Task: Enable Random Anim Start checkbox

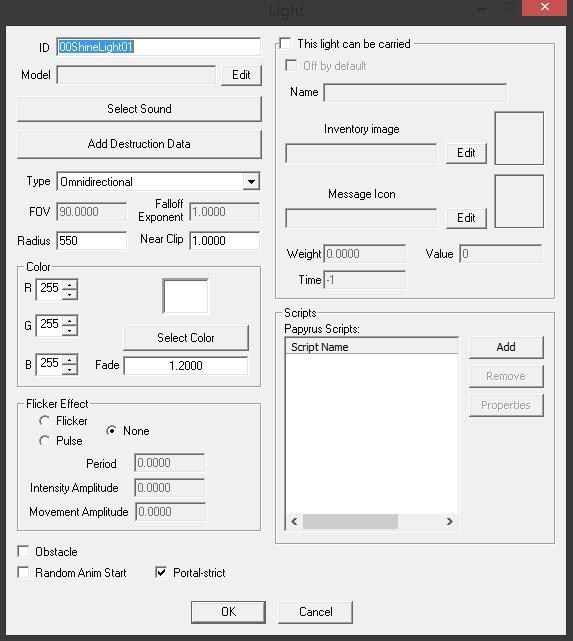Action: coord(23,572)
